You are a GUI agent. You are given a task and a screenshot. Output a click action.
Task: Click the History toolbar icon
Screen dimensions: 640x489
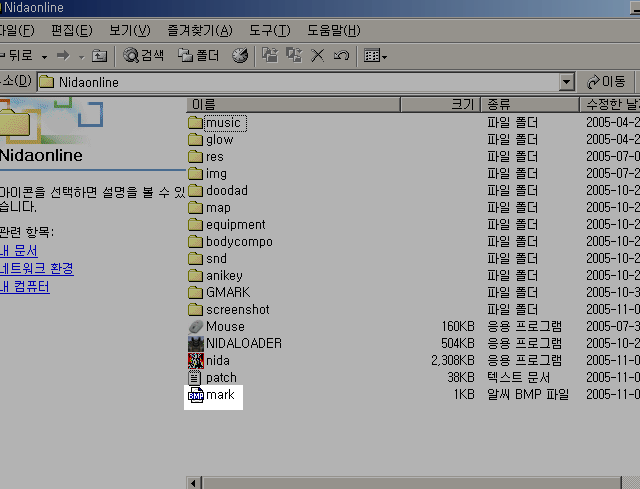click(x=240, y=56)
